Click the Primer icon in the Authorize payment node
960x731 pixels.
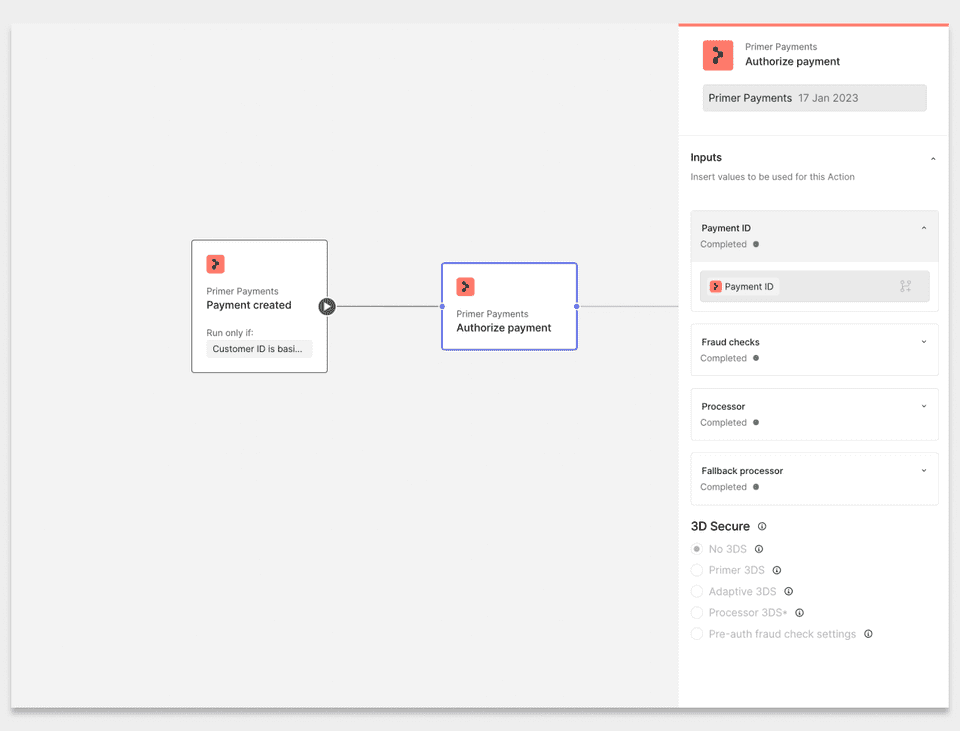tap(465, 287)
